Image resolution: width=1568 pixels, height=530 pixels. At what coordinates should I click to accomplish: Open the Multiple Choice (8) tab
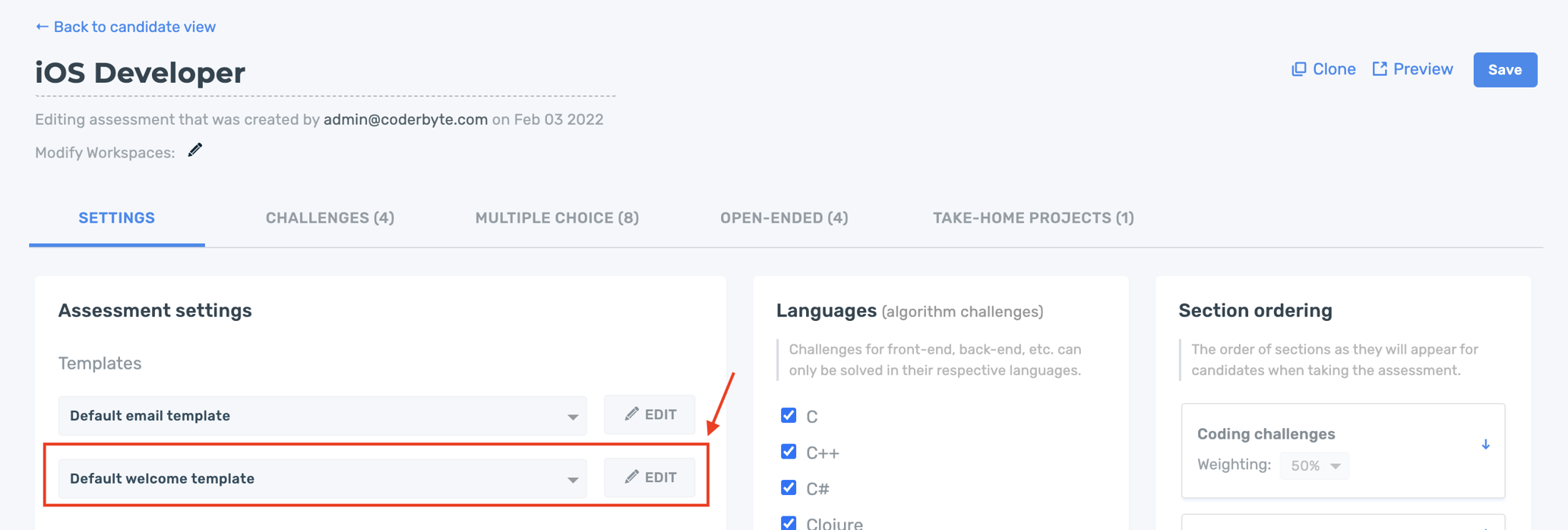[557, 218]
